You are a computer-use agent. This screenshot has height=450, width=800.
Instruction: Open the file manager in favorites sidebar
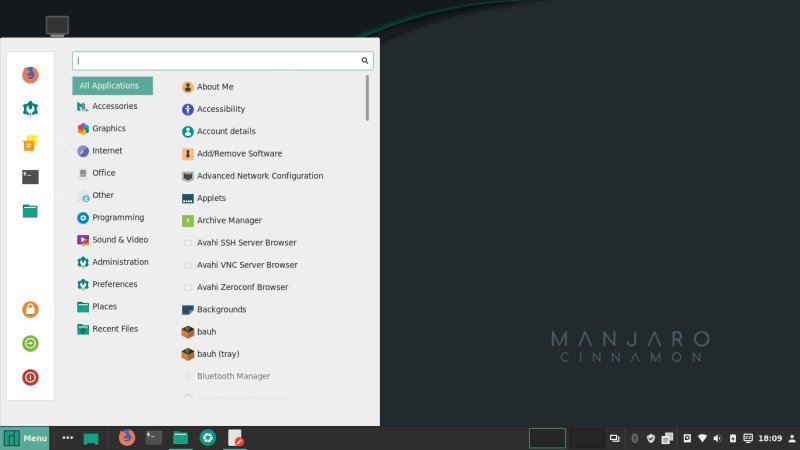click(x=30, y=211)
